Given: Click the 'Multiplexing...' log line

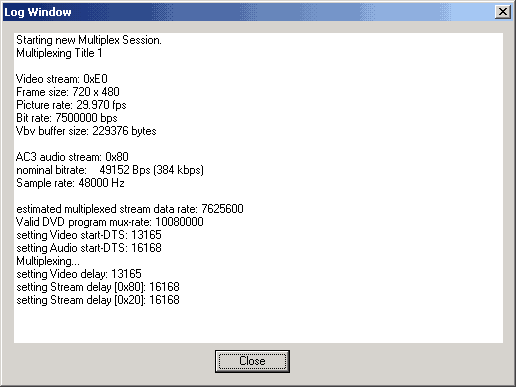Looking at the screenshot, I should click(x=48, y=261).
